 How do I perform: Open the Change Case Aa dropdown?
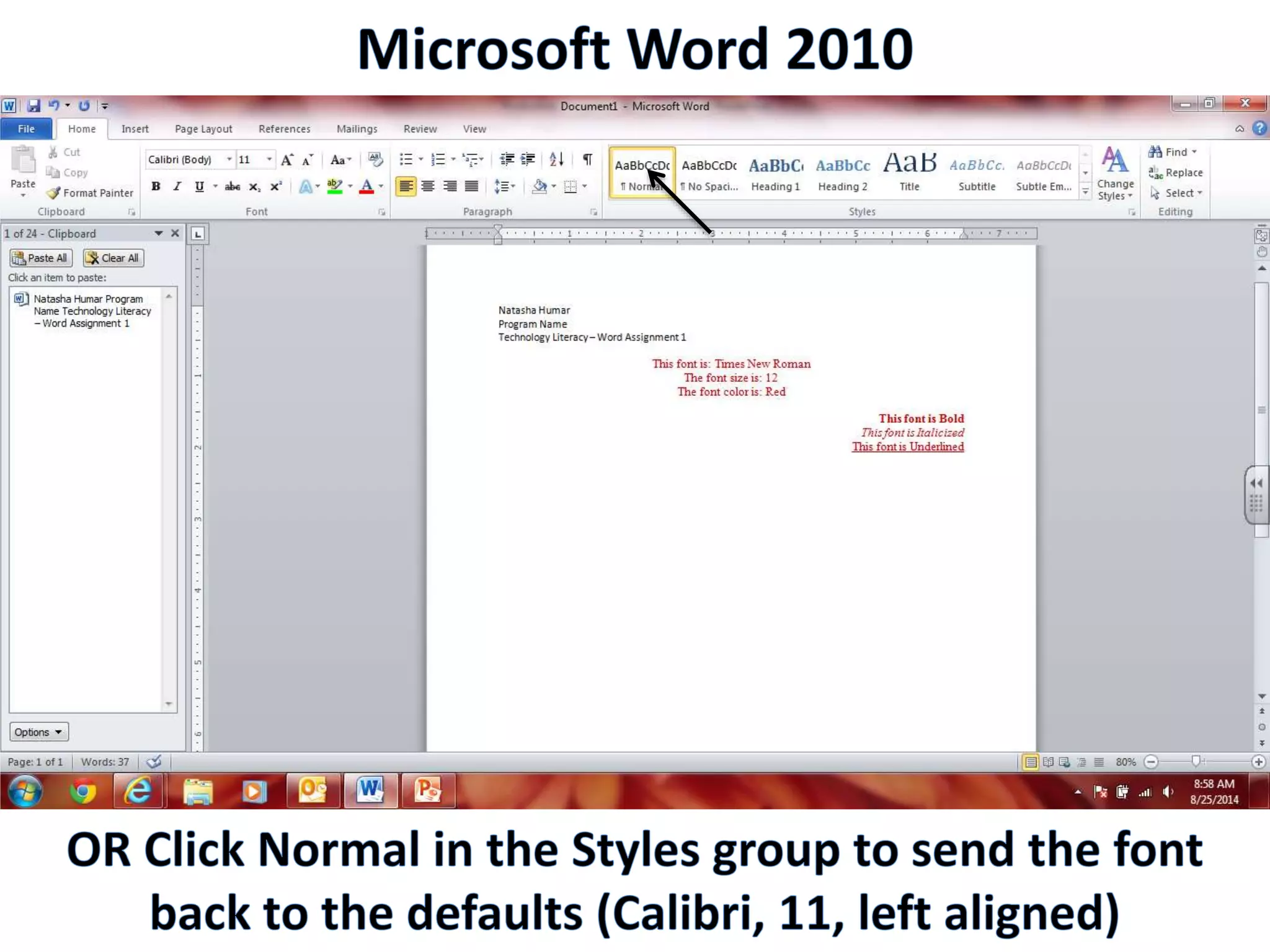(x=340, y=160)
